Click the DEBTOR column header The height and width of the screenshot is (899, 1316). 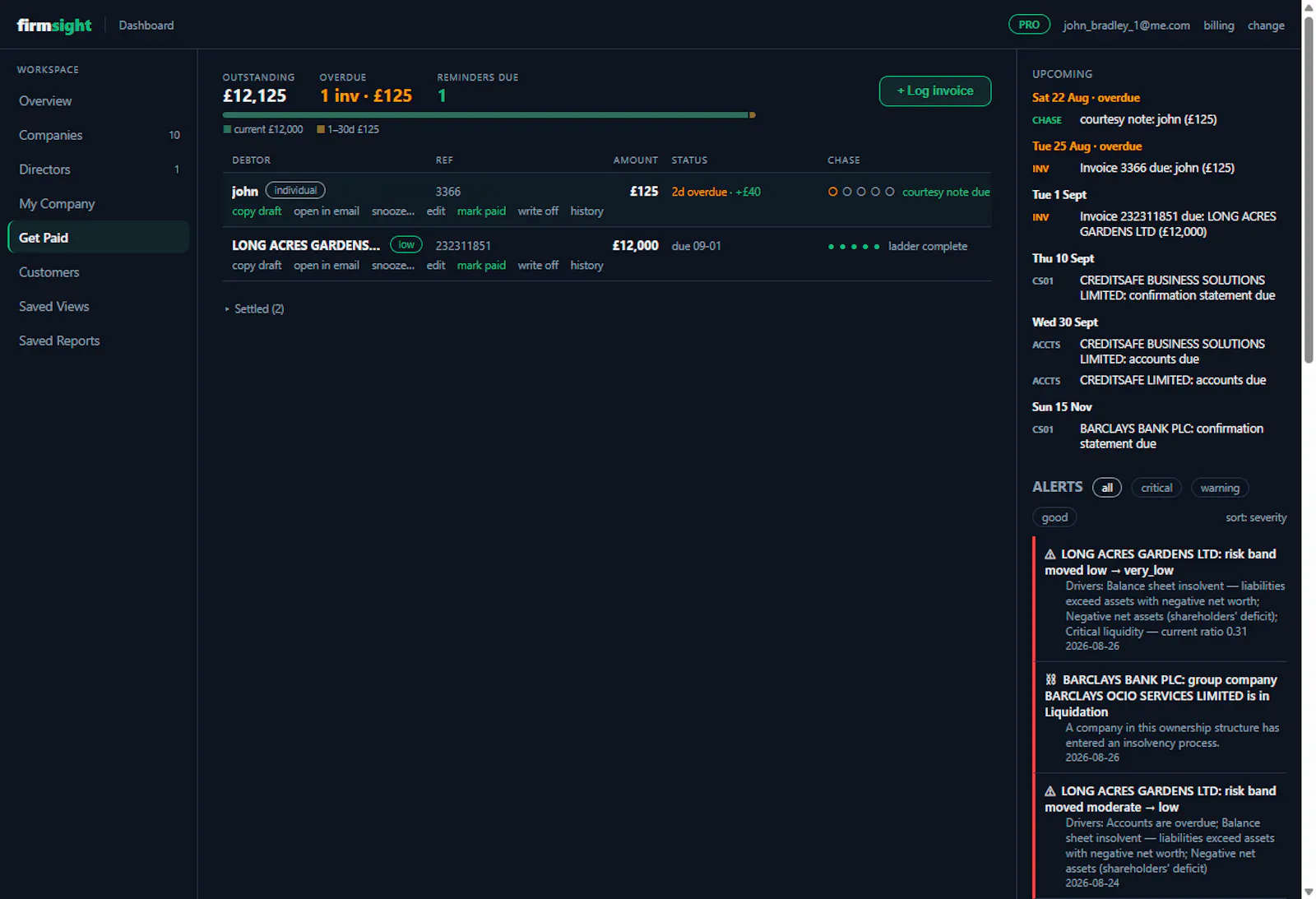pyautogui.click(x=251, y=160)
